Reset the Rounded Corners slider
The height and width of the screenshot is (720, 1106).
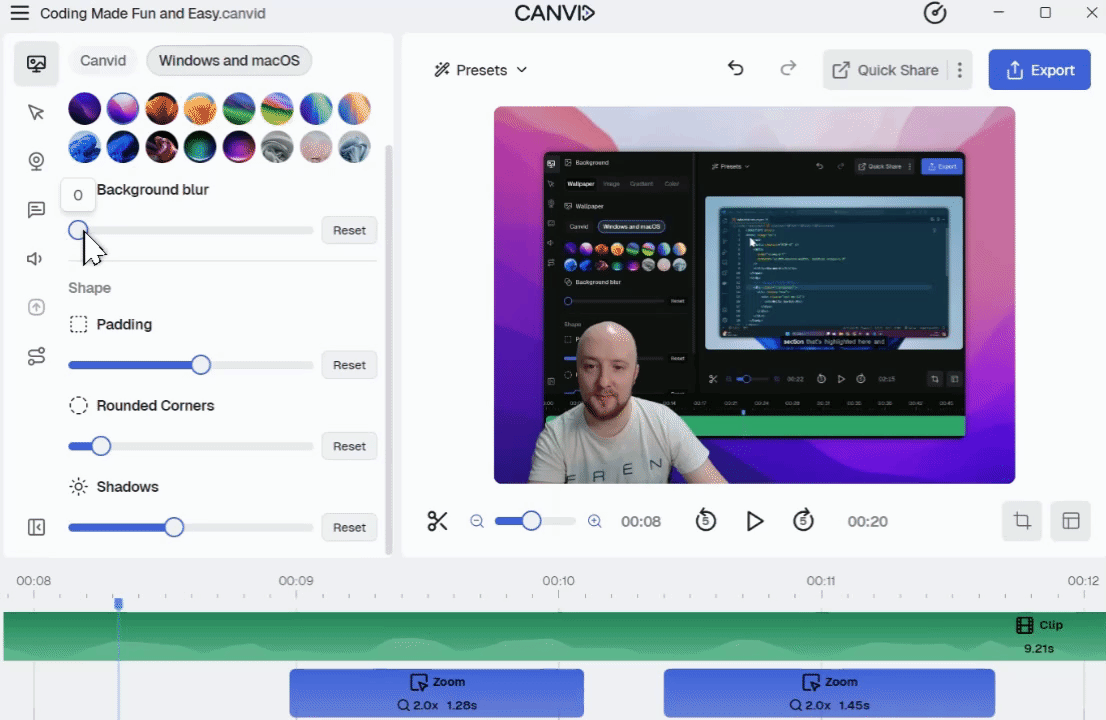349,446
